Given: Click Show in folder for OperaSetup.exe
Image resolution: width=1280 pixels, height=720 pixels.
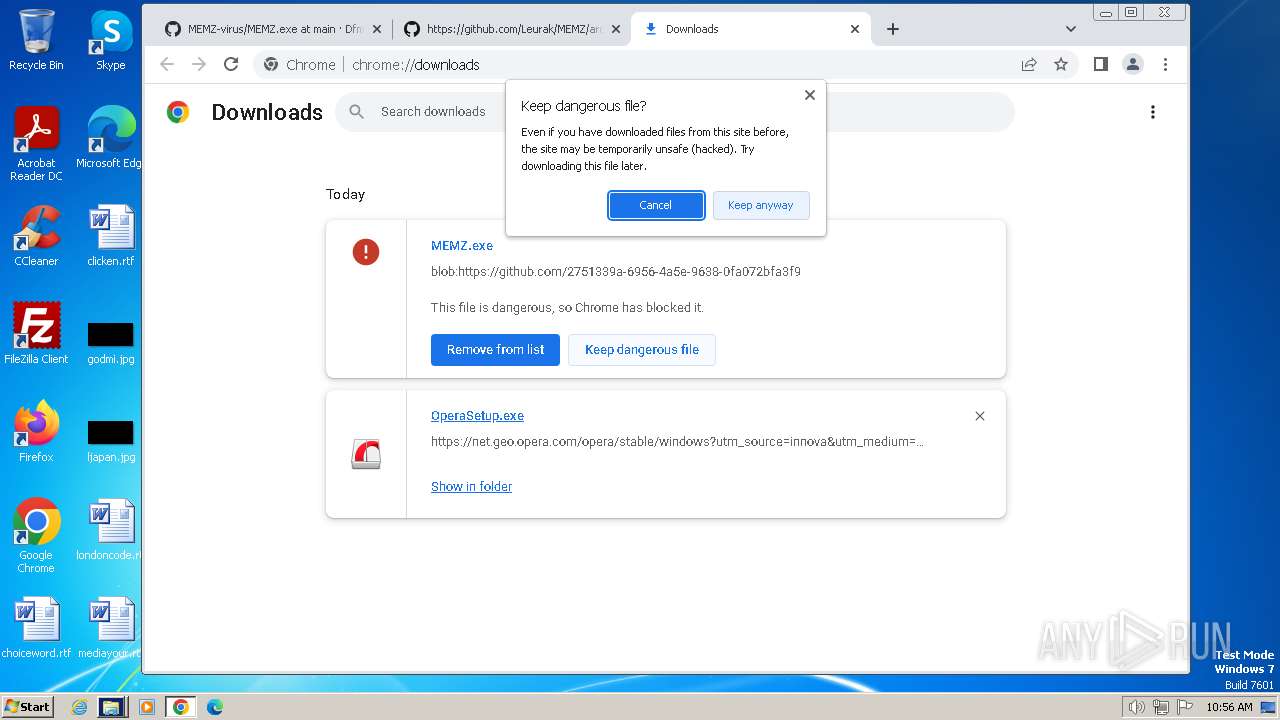Looking at the screenshot, I should [x=471, y=487].
